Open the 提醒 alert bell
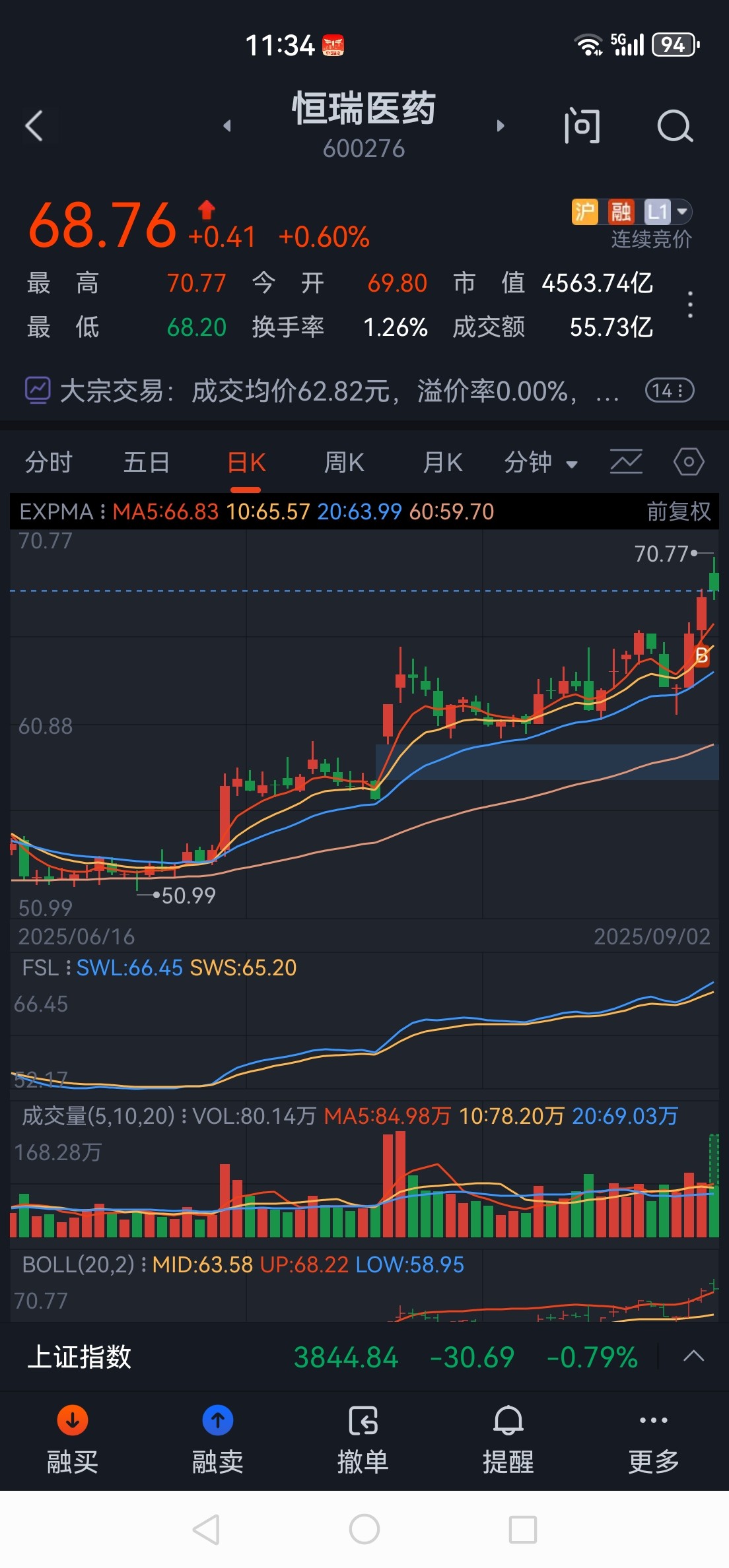 [508, 1440]
